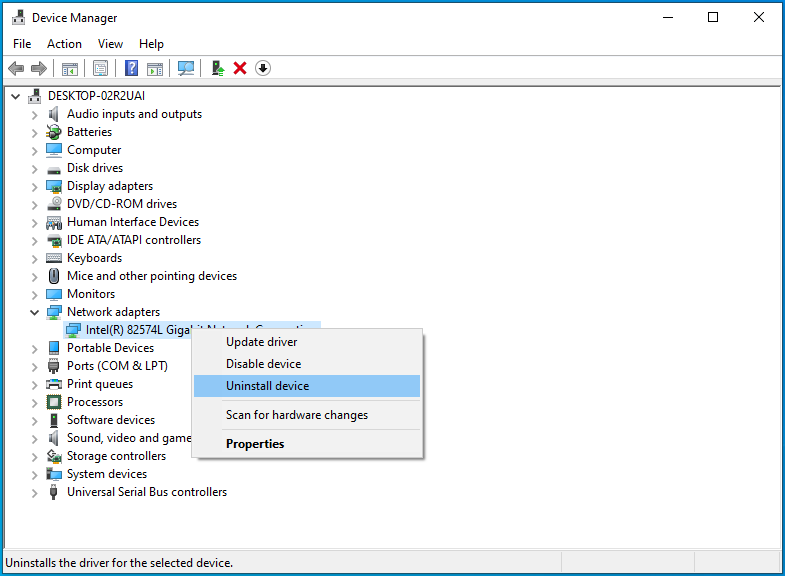The image size is (785, 576).
Task: Click the Properties toolbar icon
Action: point(100,69)
